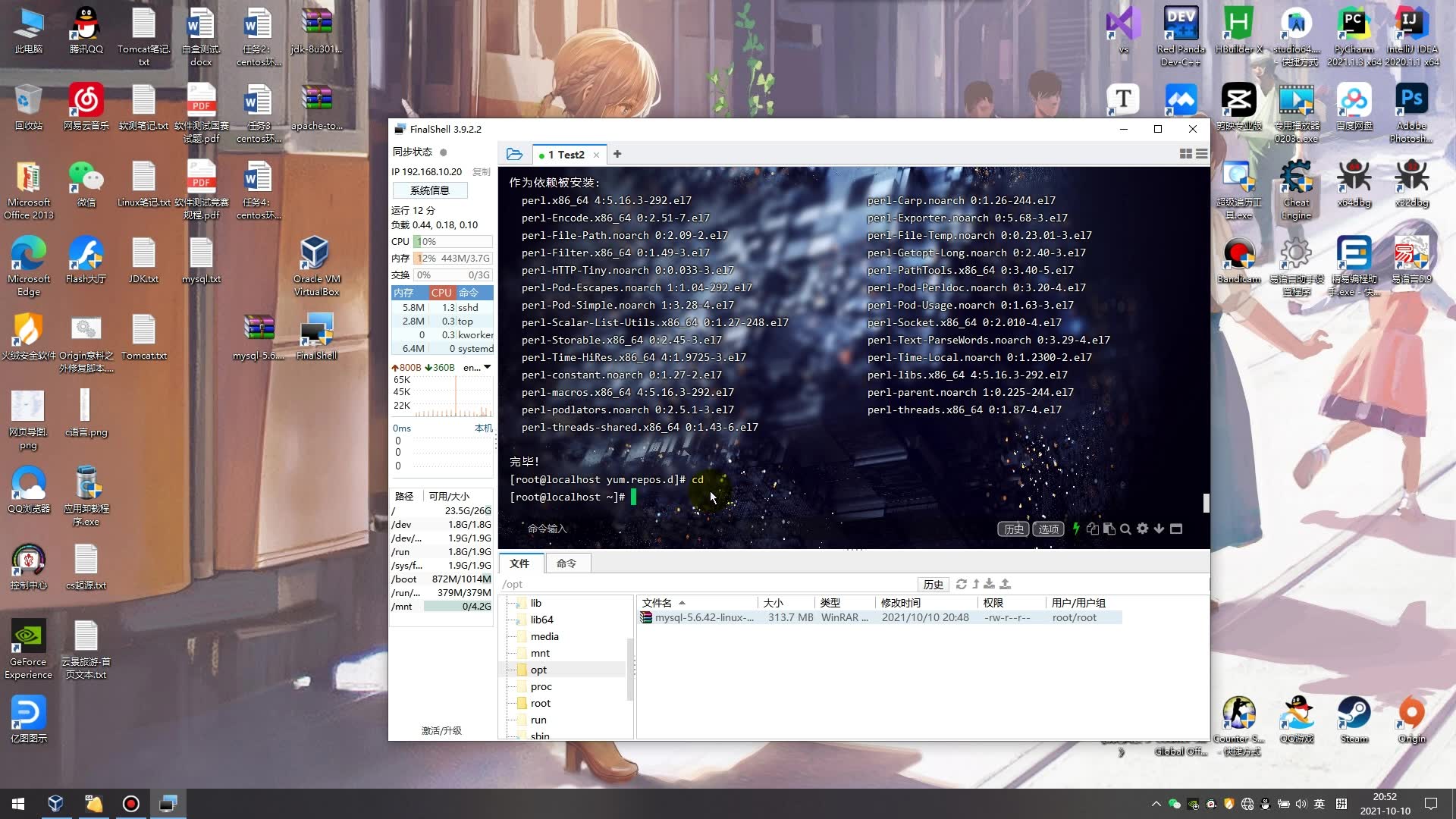Open the grid layout view icon
This screenshot has width=1456, height=819.
coord(1186,154)
